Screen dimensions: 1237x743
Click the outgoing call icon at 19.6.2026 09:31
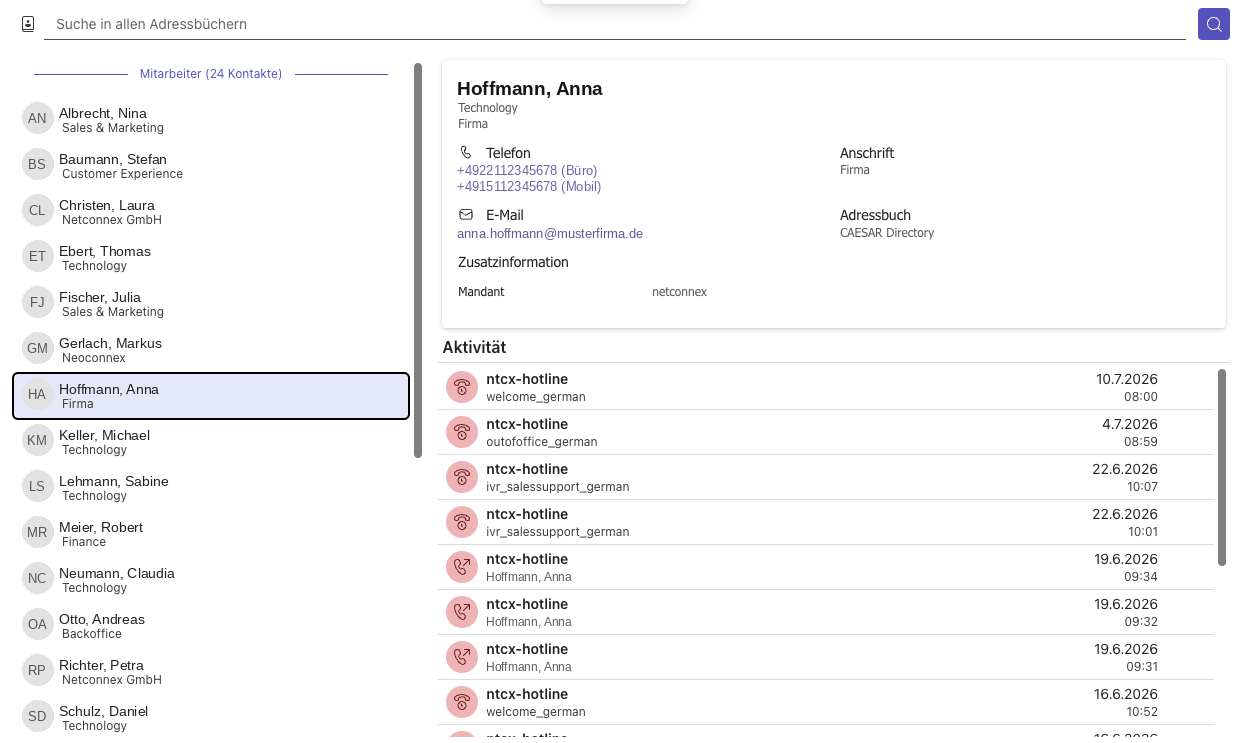pos(462,657)
